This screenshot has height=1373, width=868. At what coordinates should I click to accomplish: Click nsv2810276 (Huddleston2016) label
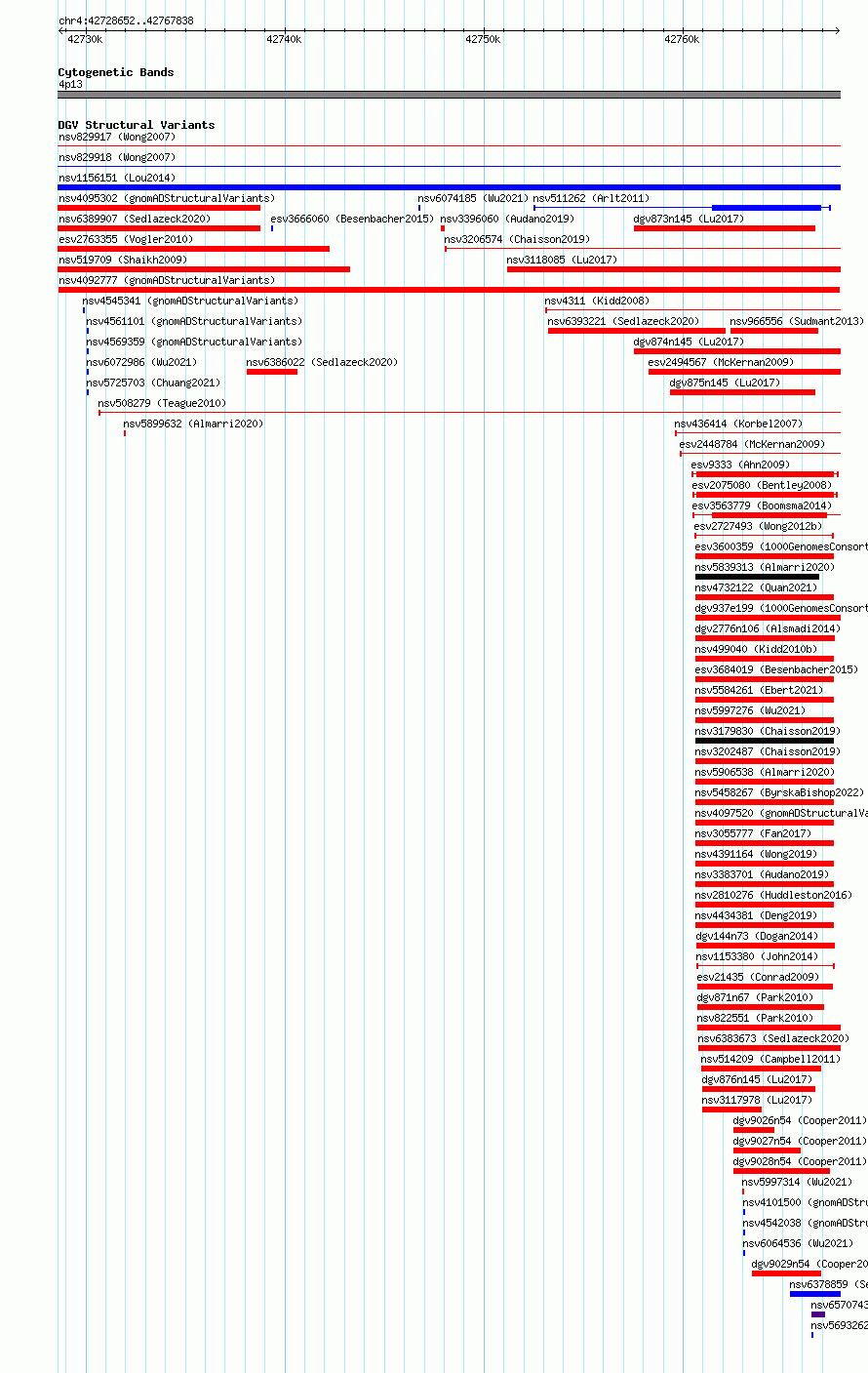tap(773, 895)
